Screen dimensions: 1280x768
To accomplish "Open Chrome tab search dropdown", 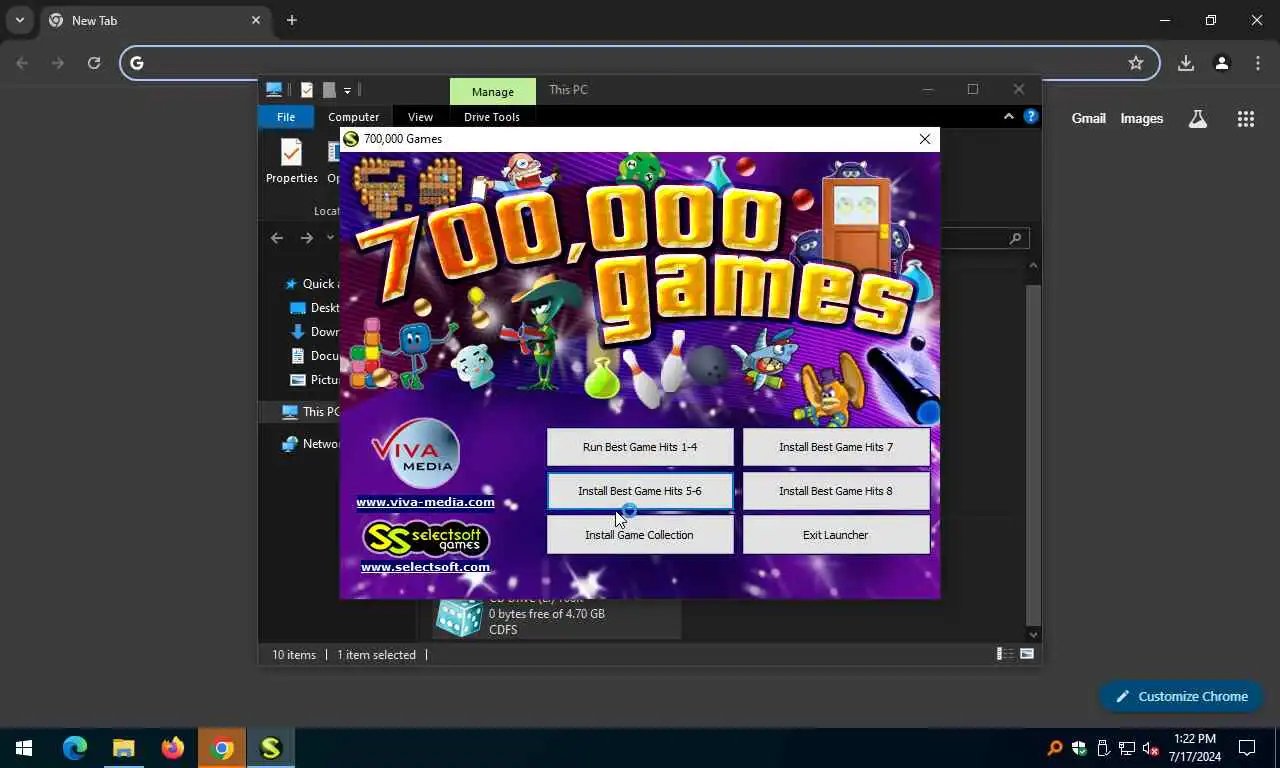I will pyautogui.click(x=19, y=20).
